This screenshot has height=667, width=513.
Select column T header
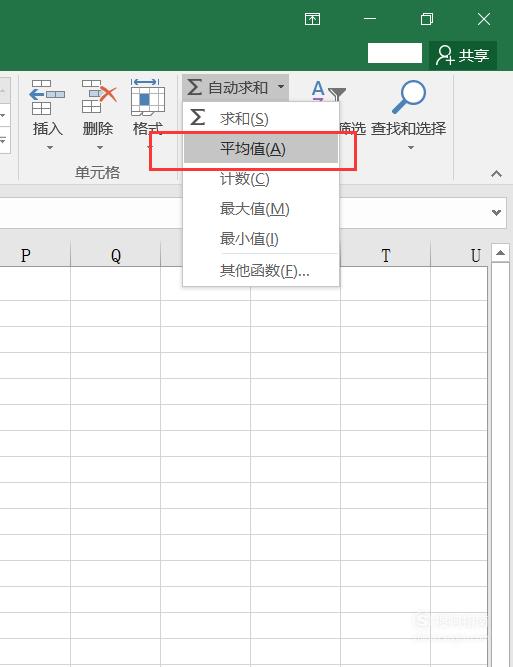tap(385, 255)
